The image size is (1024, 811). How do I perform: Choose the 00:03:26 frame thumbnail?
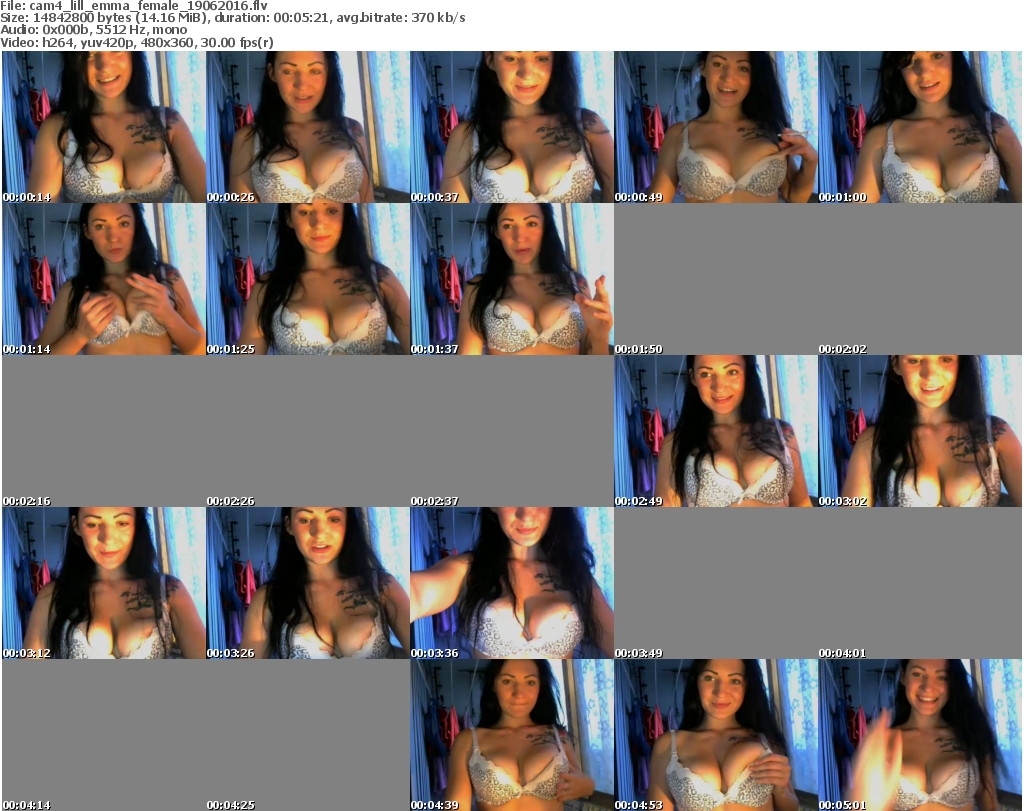point(308,583)
